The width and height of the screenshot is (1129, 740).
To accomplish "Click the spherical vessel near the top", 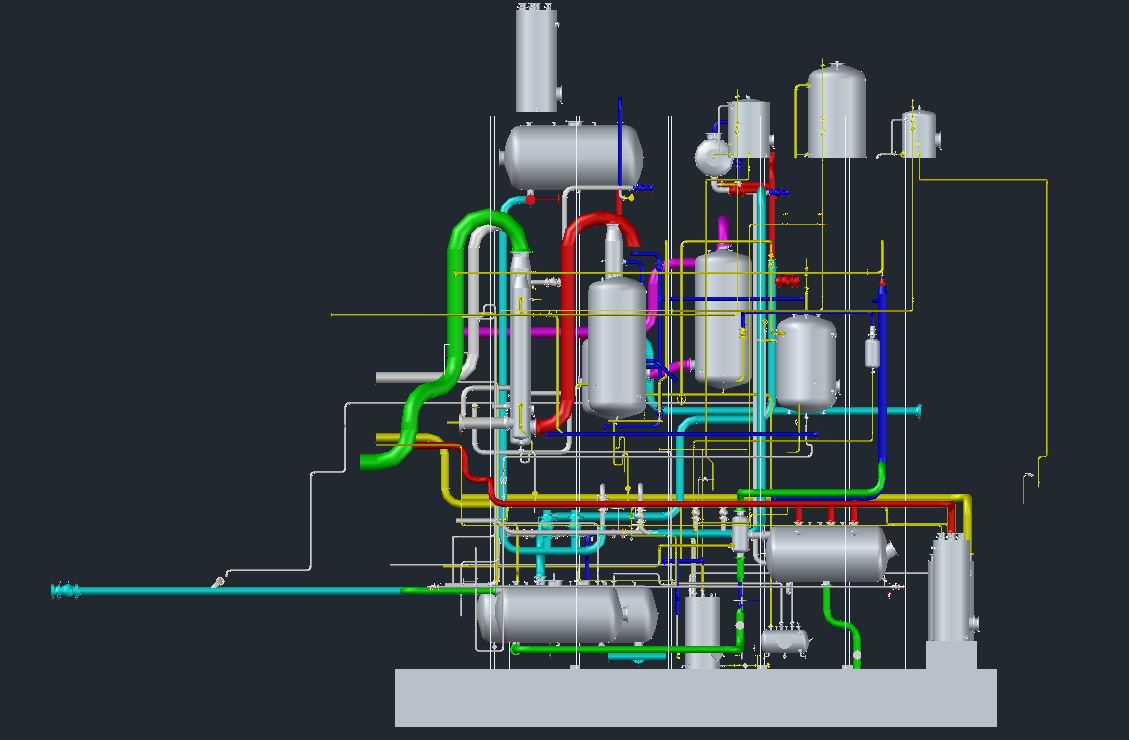I will (x=711, y=155).
